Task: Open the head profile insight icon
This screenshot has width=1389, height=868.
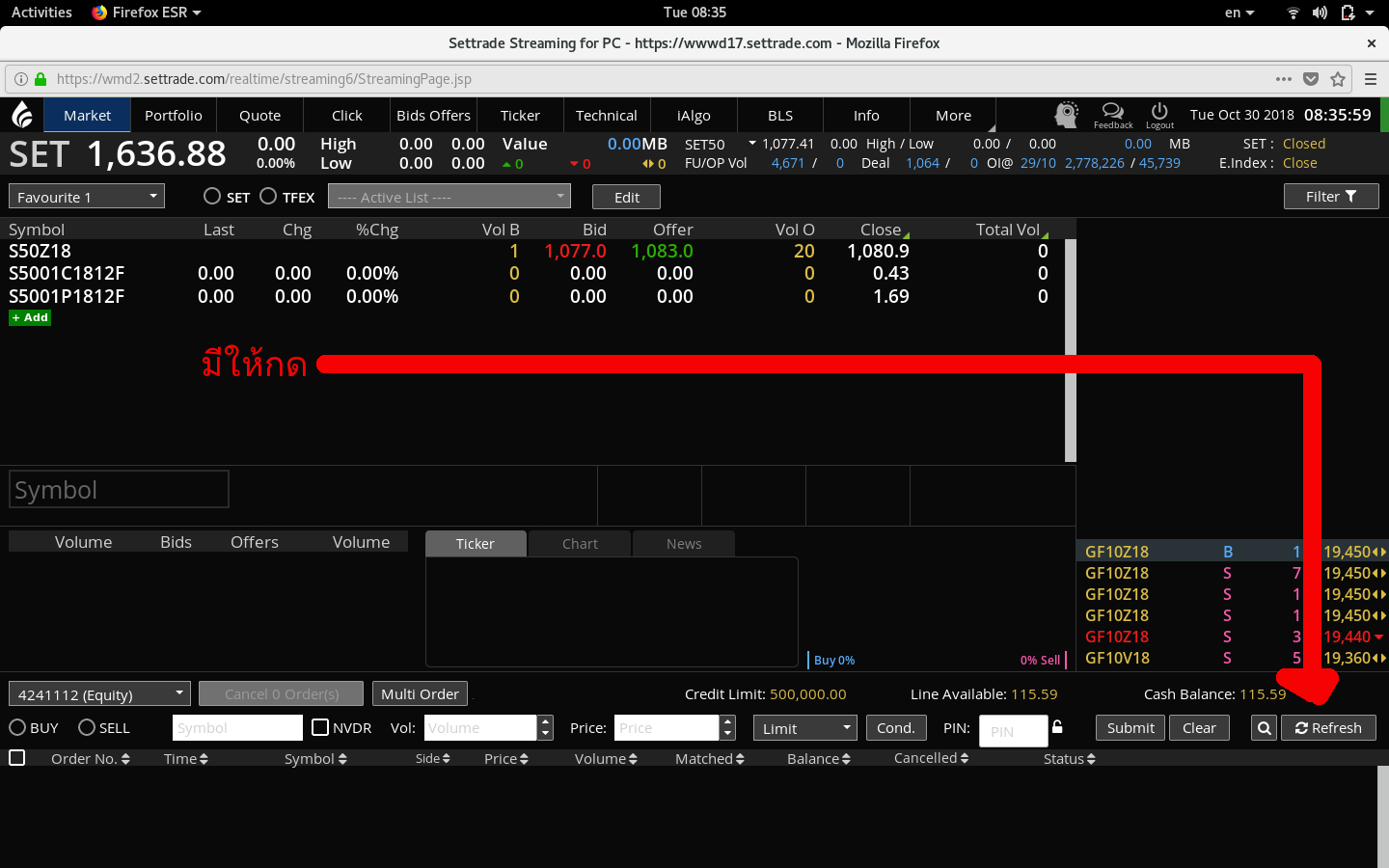Action: [1066, 115]
